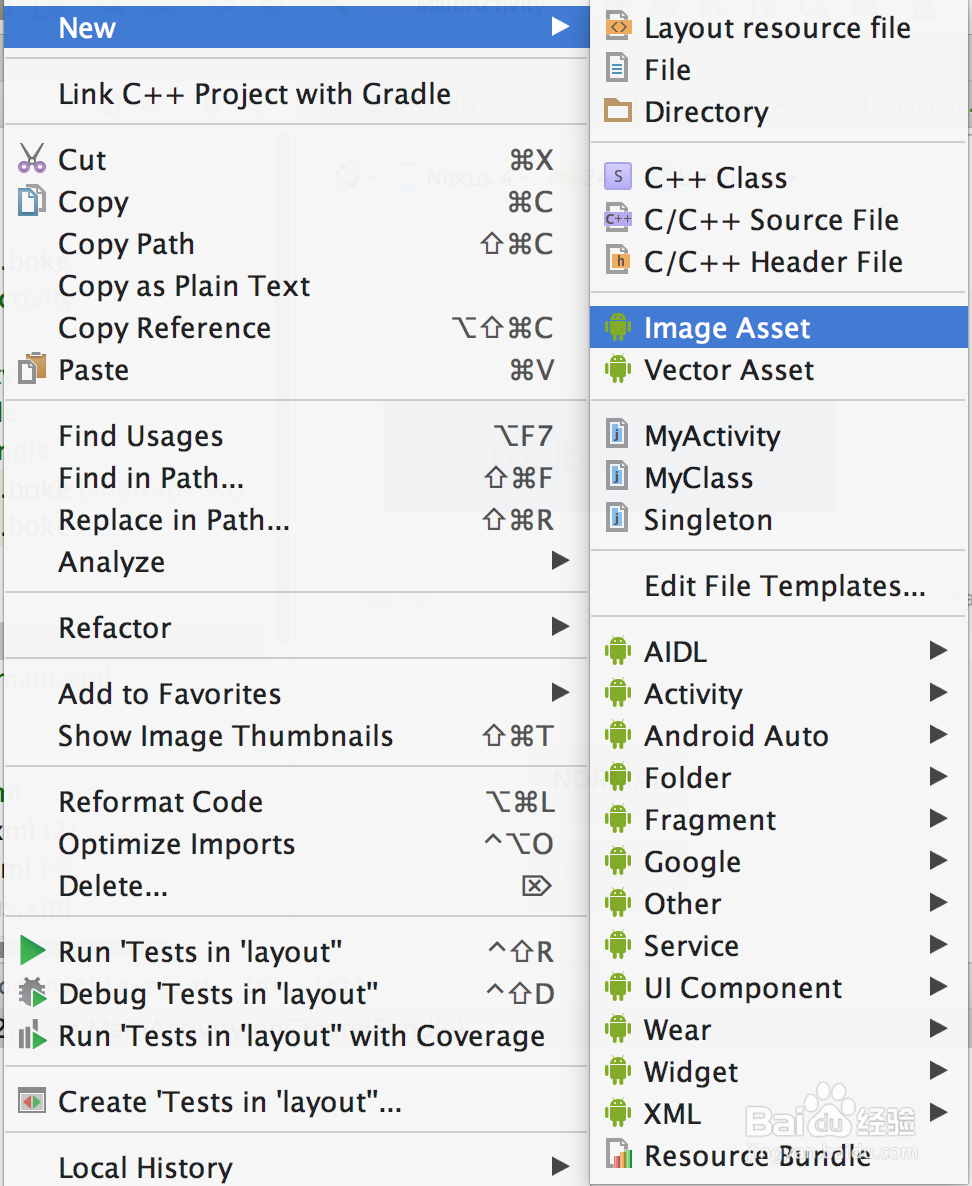Screen dimensions: 972x1186
Task: Expand the Activity submenu arrow
Action: (x=939, y=692)
